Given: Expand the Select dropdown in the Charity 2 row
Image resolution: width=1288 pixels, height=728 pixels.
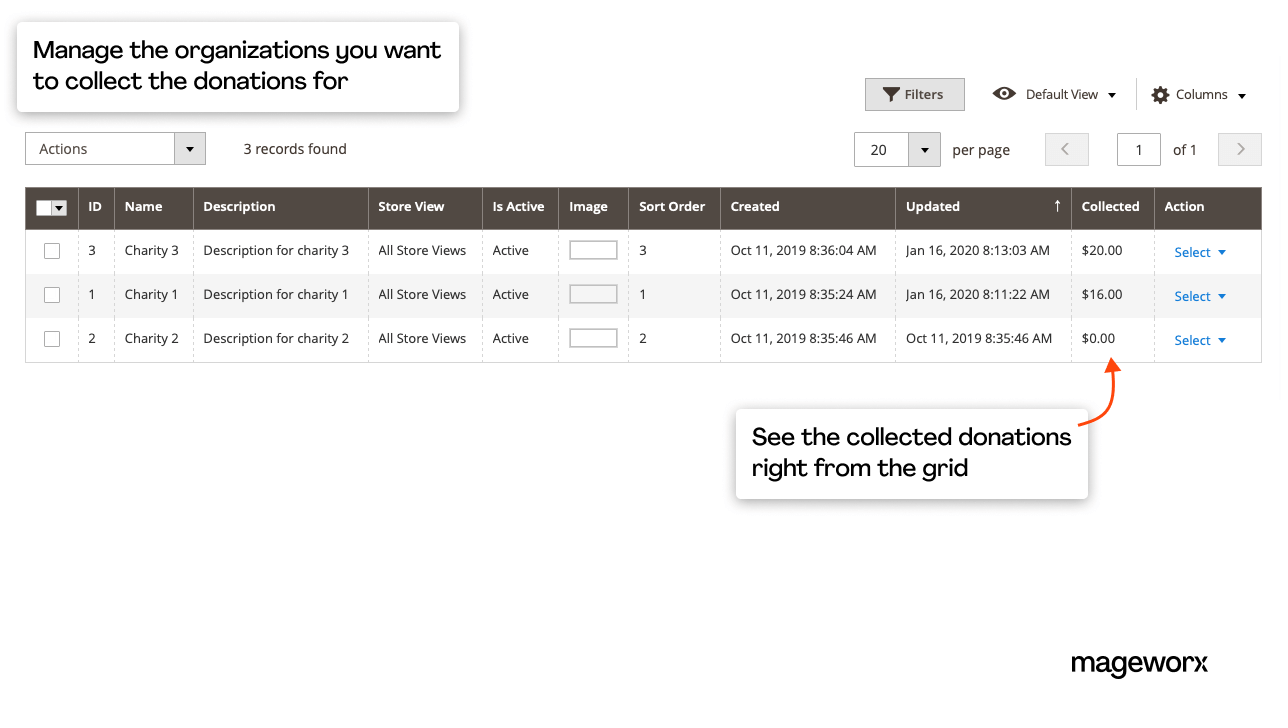Looking at the screenshot, I should coord(1199,340).
